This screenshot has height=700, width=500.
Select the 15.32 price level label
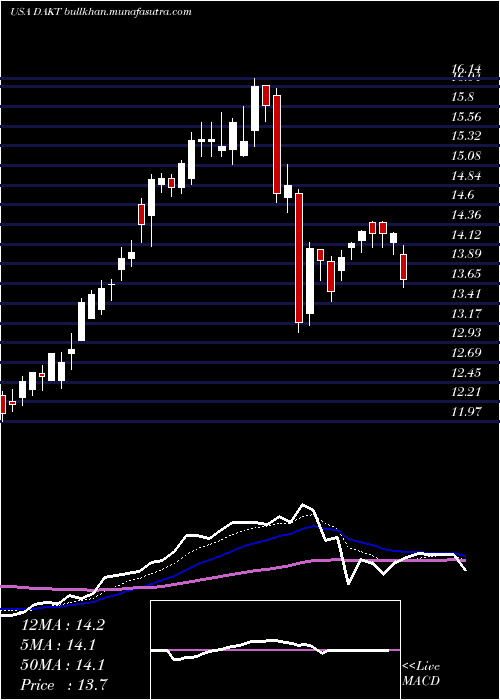pyautogui.click(x=467, y=136)
